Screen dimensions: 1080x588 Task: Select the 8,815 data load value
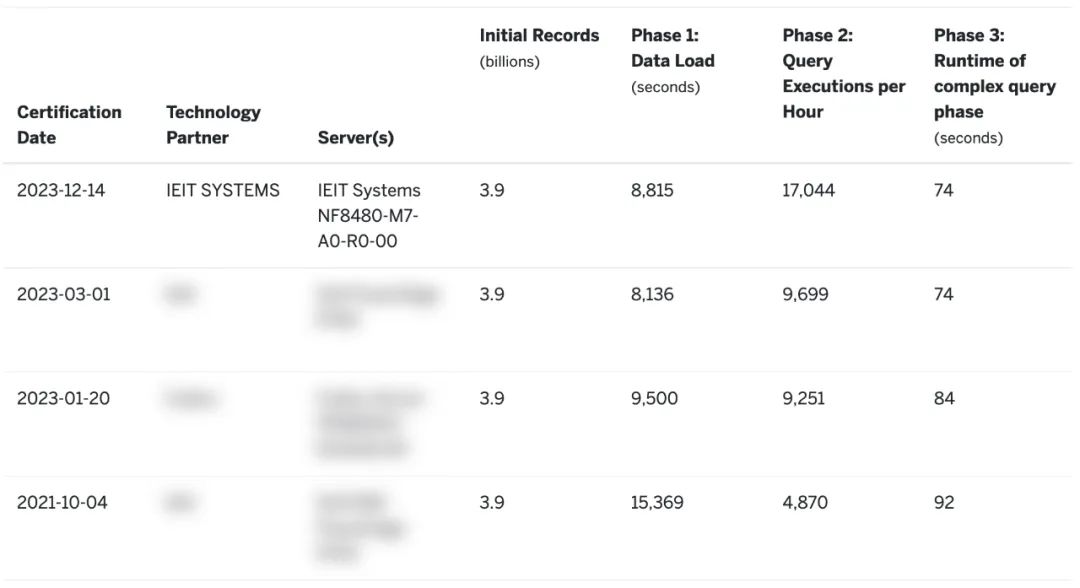[653, 190]
